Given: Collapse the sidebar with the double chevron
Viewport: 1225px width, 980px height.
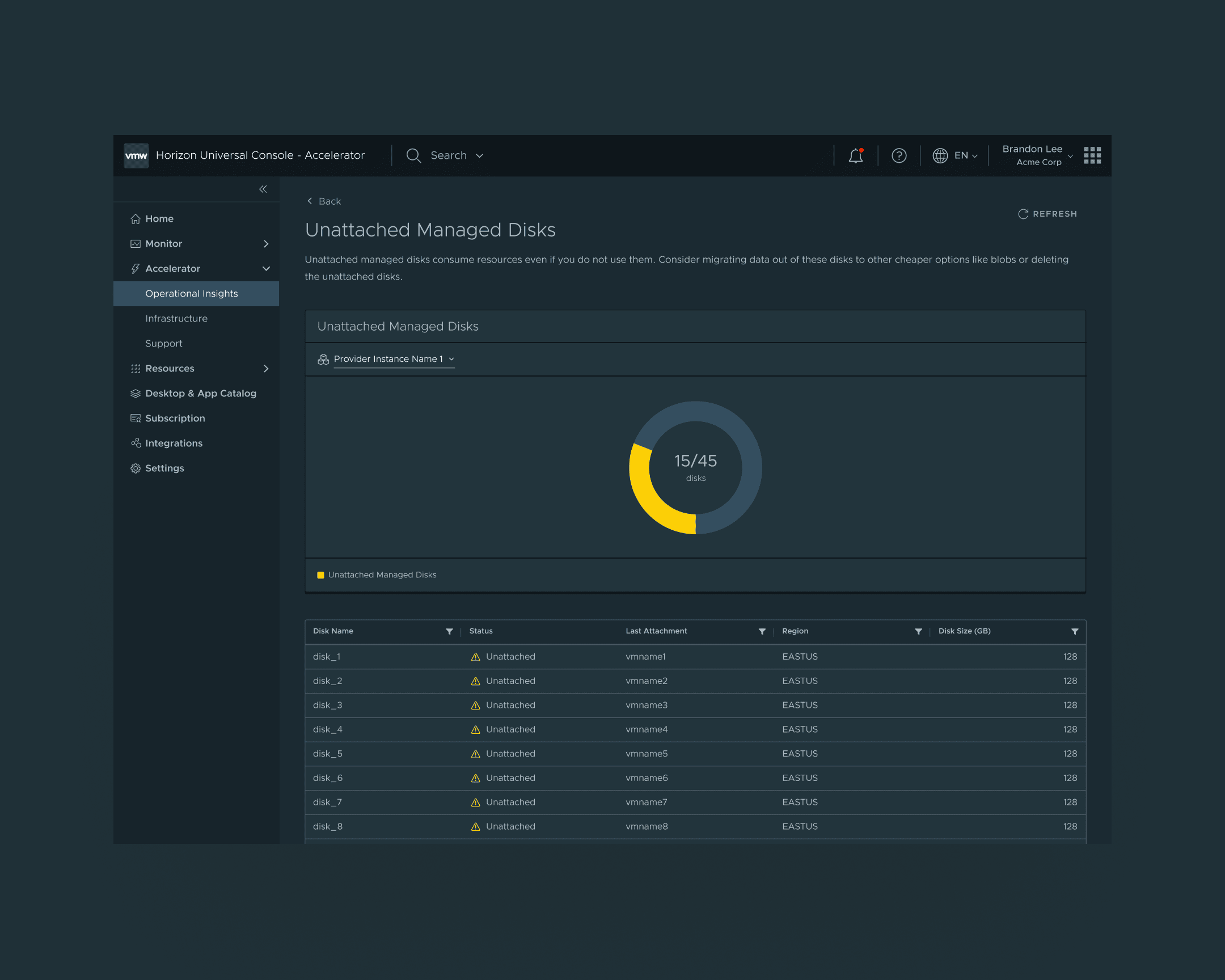Looking at the screenshot, I should point(263,189).
